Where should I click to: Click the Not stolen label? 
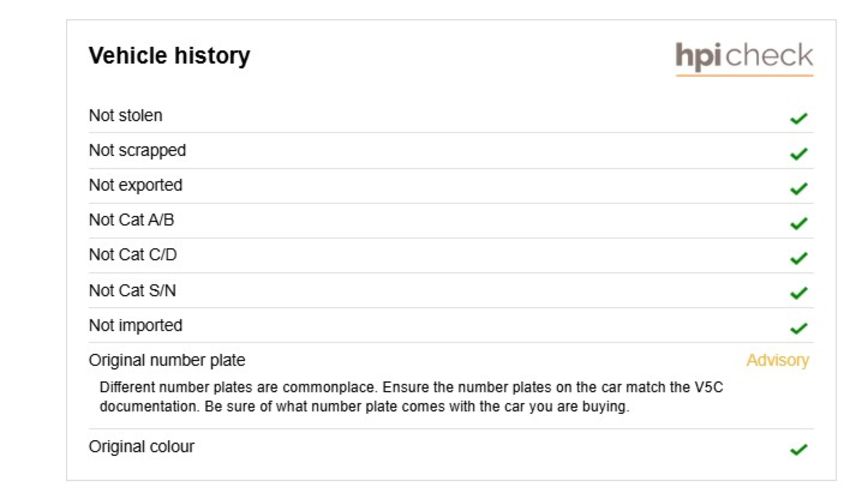coord(126,116)
